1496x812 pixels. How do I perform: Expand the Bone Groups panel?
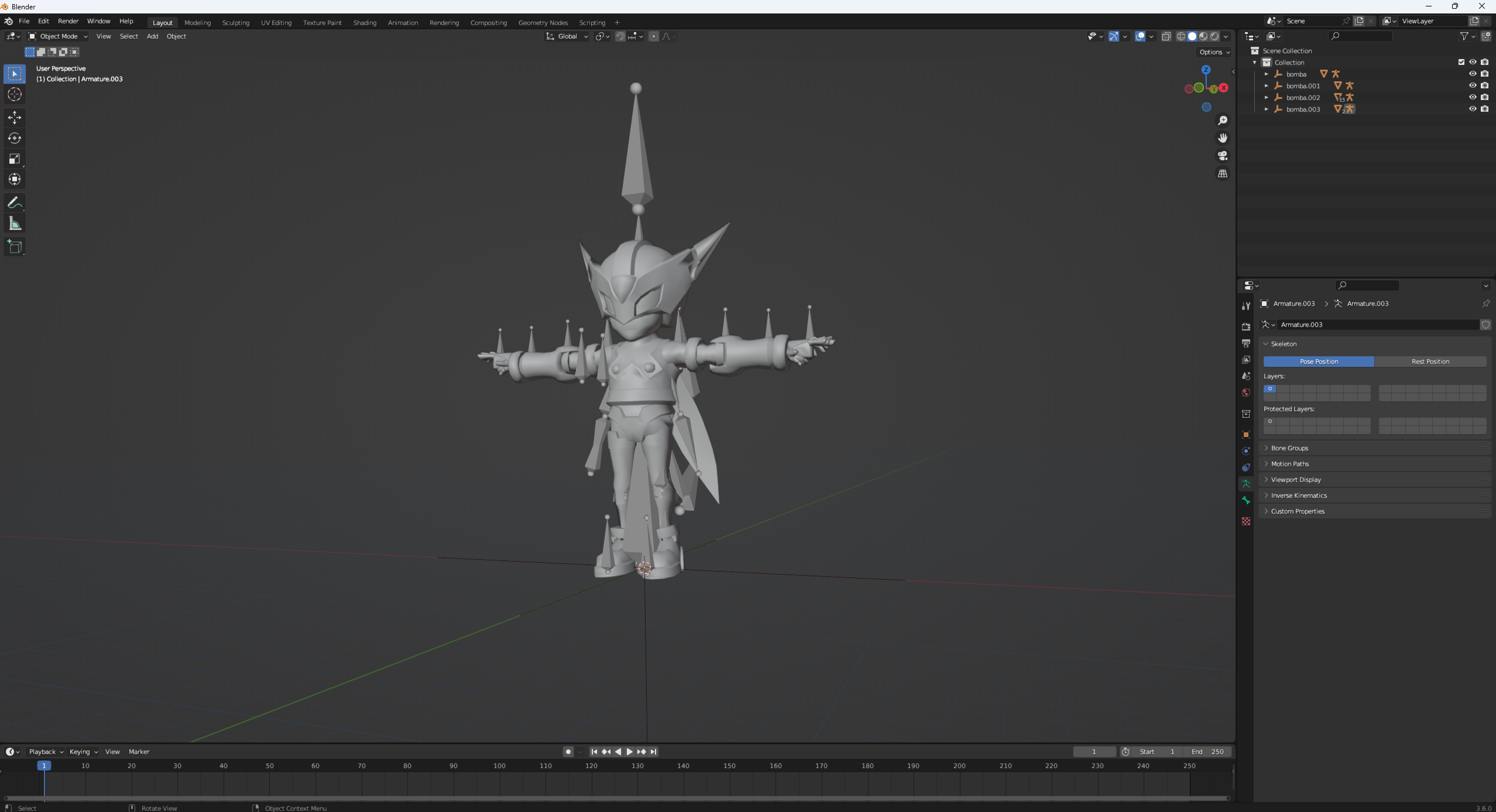tap(1289, 448)
